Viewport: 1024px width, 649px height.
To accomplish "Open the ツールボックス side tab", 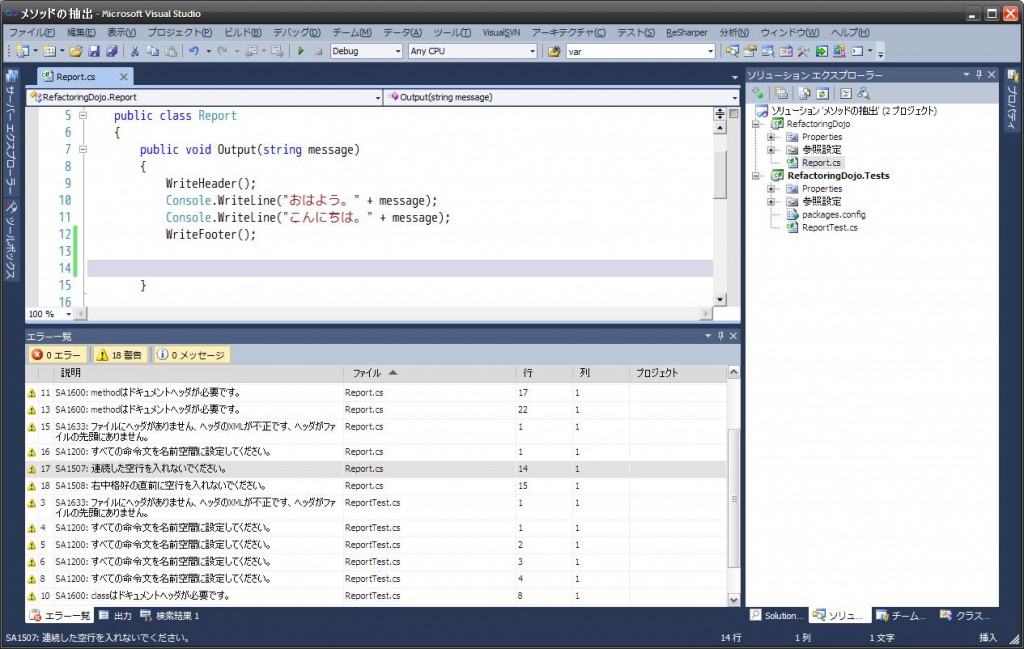I will coord(10,240).
